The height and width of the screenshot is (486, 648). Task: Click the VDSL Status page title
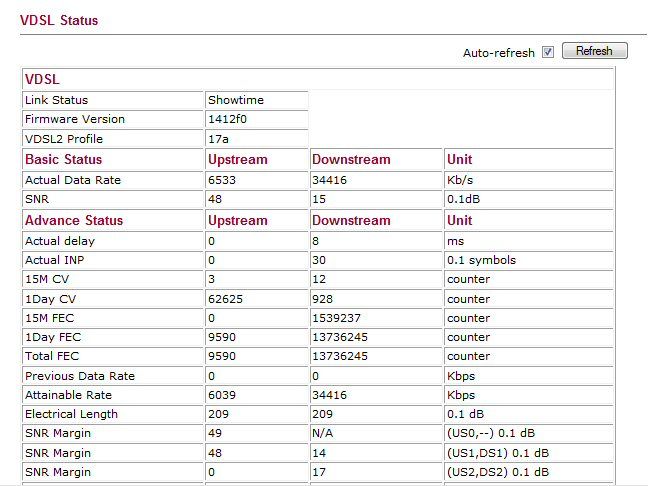pyautogui.click(x=59, y=20)
